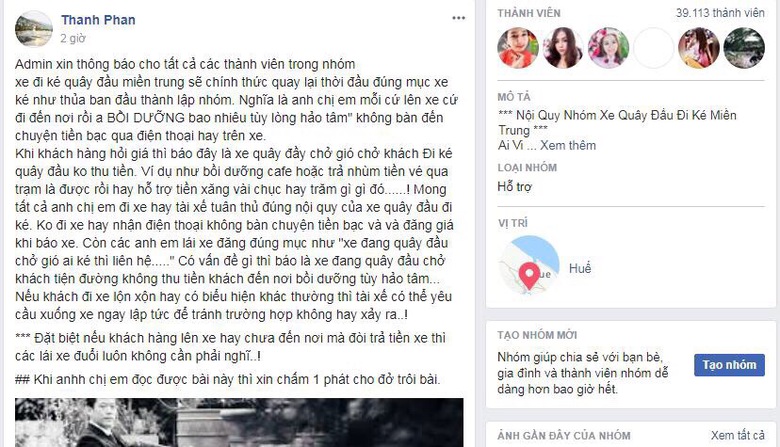Click the red map pin marker

pos(529,275)
